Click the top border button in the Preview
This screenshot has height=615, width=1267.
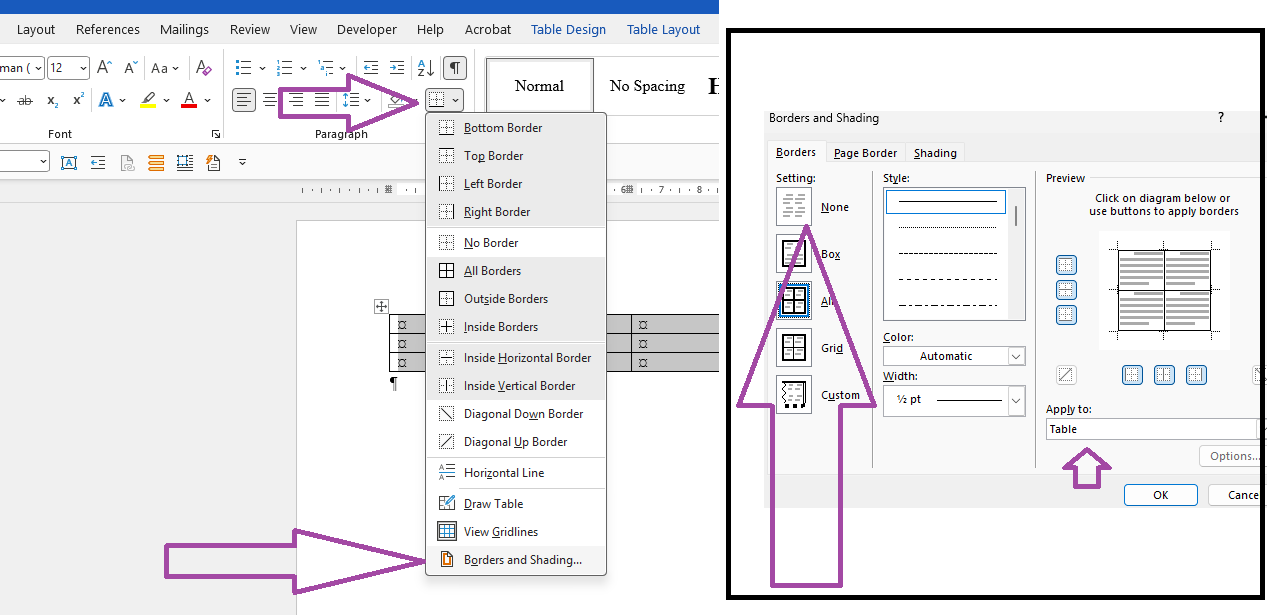point(1067,265)
